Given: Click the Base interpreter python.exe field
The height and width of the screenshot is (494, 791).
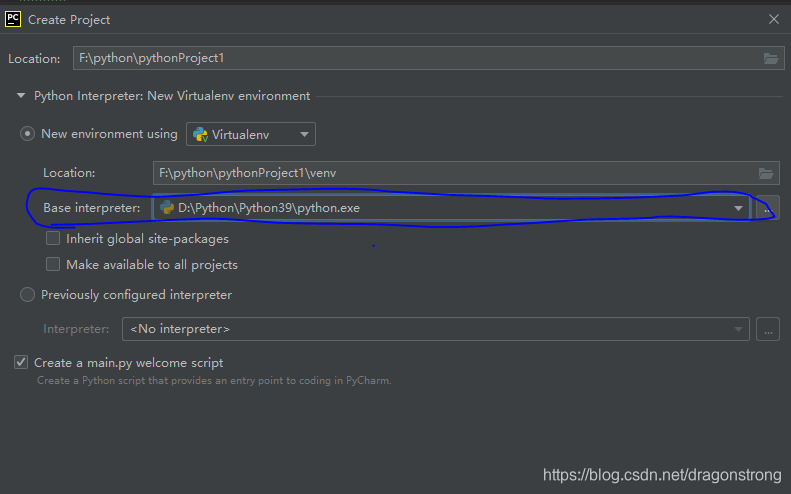Looking at the screenshot, I should (x=451, y=208).
